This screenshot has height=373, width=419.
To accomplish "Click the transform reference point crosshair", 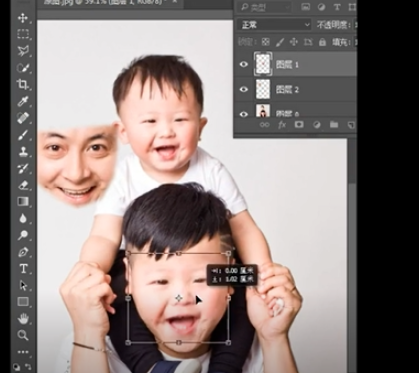I will pos(179,298).
